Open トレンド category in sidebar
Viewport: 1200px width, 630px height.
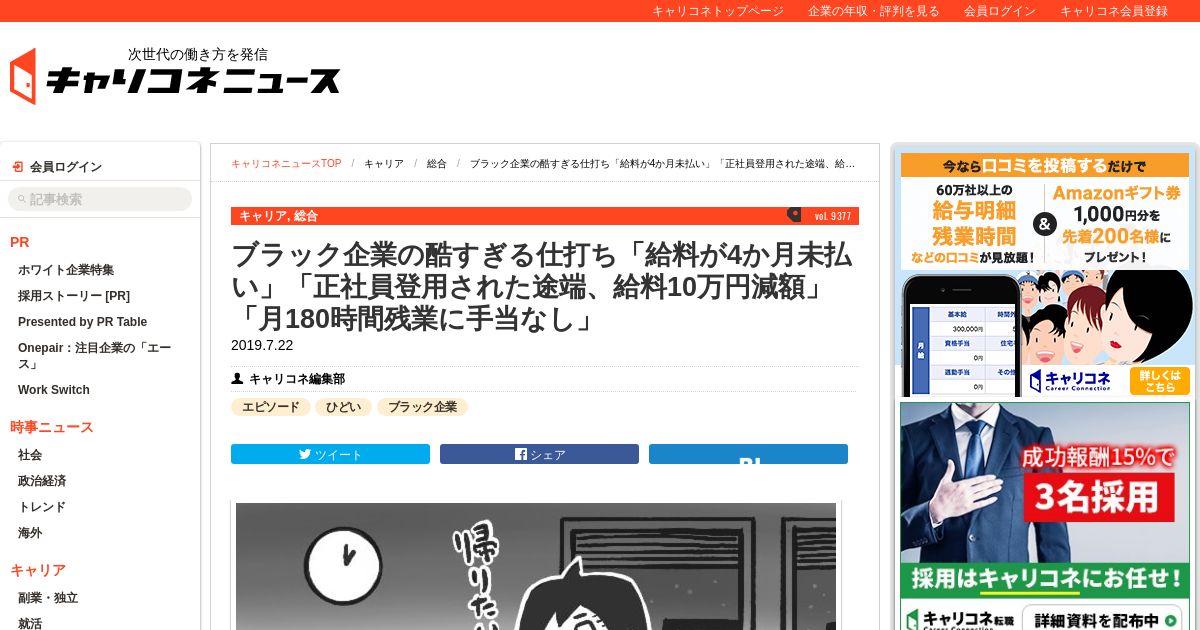tap(42, 507)
